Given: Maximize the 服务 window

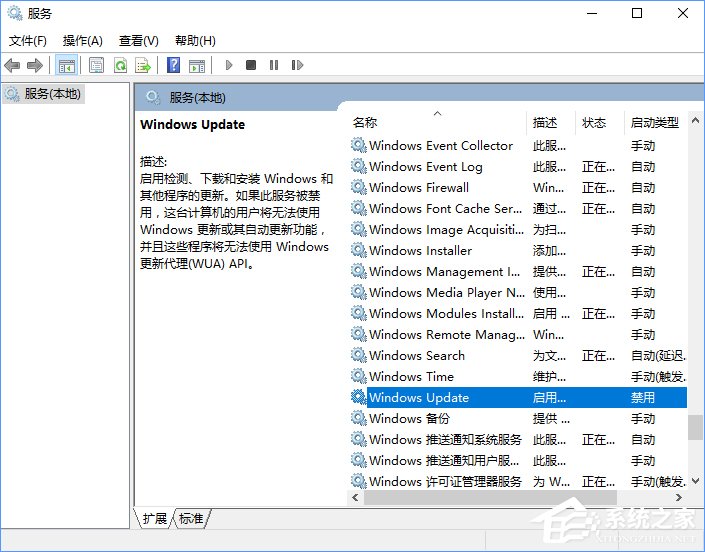Looking at the screenshot, I should click(x=637, y=13).
